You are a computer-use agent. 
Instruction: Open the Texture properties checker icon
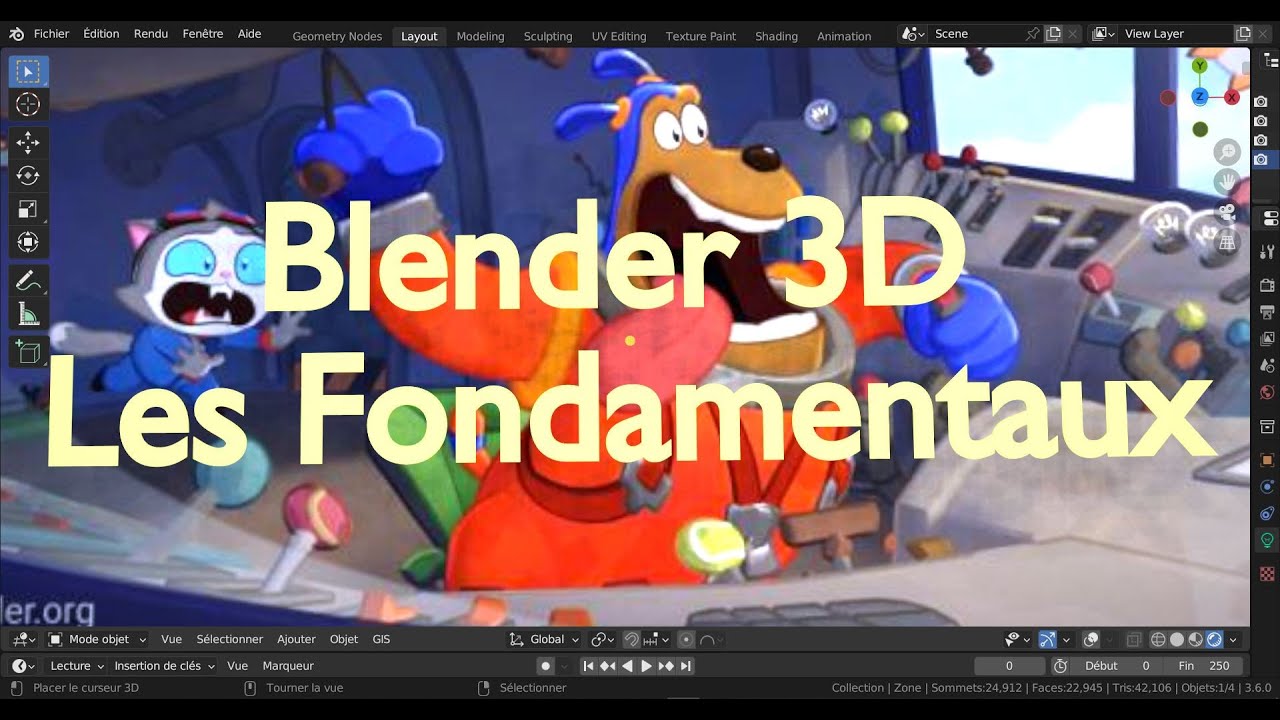click(1268, 574)
